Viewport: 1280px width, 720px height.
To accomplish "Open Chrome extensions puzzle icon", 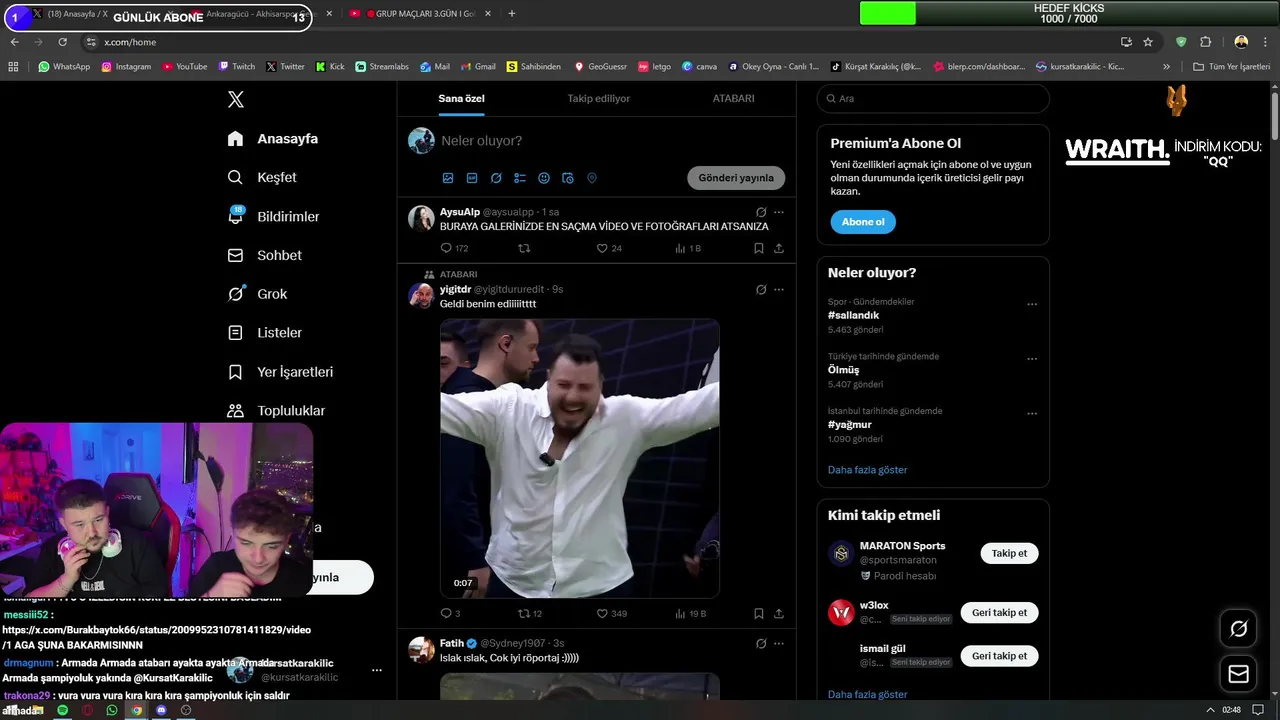I will click(1205, 42).
